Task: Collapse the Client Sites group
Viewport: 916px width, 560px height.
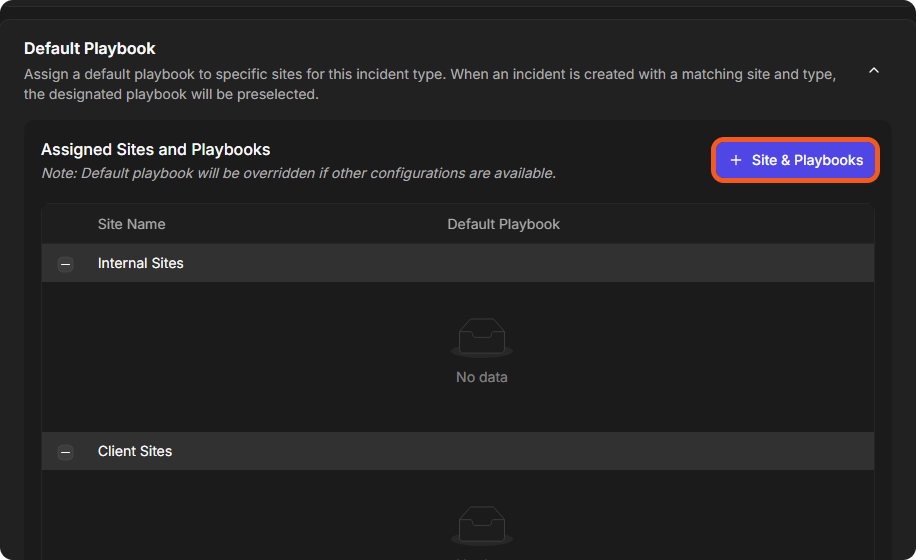Action: pos(65,452)
